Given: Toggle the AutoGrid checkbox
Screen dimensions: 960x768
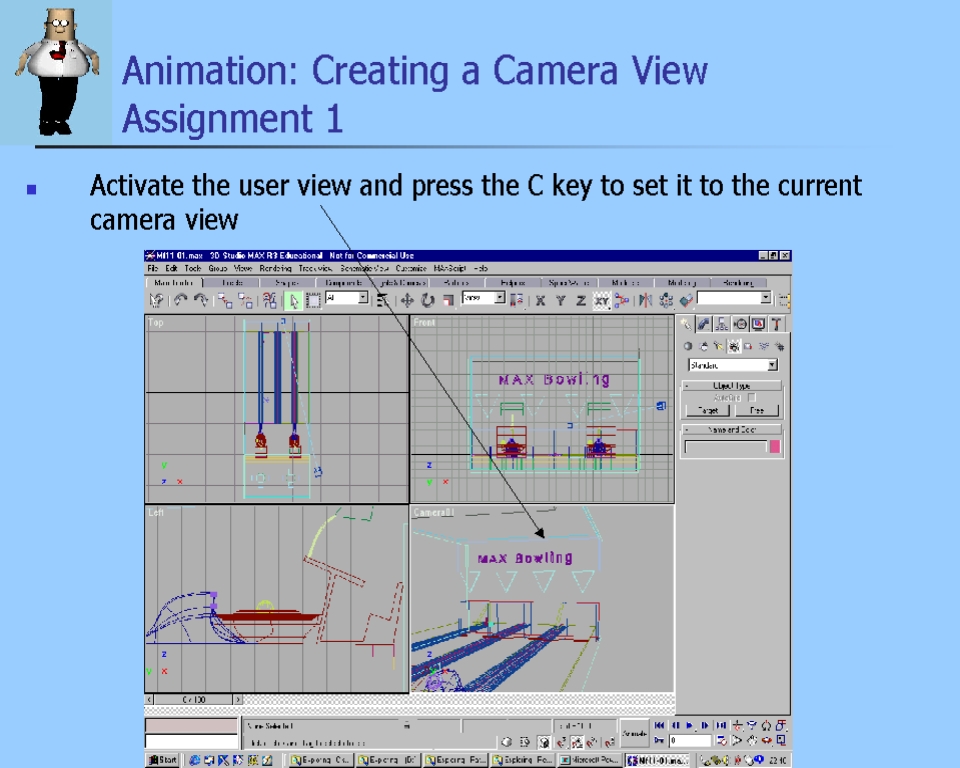Looking at the screenshot, I should (752, 397).
